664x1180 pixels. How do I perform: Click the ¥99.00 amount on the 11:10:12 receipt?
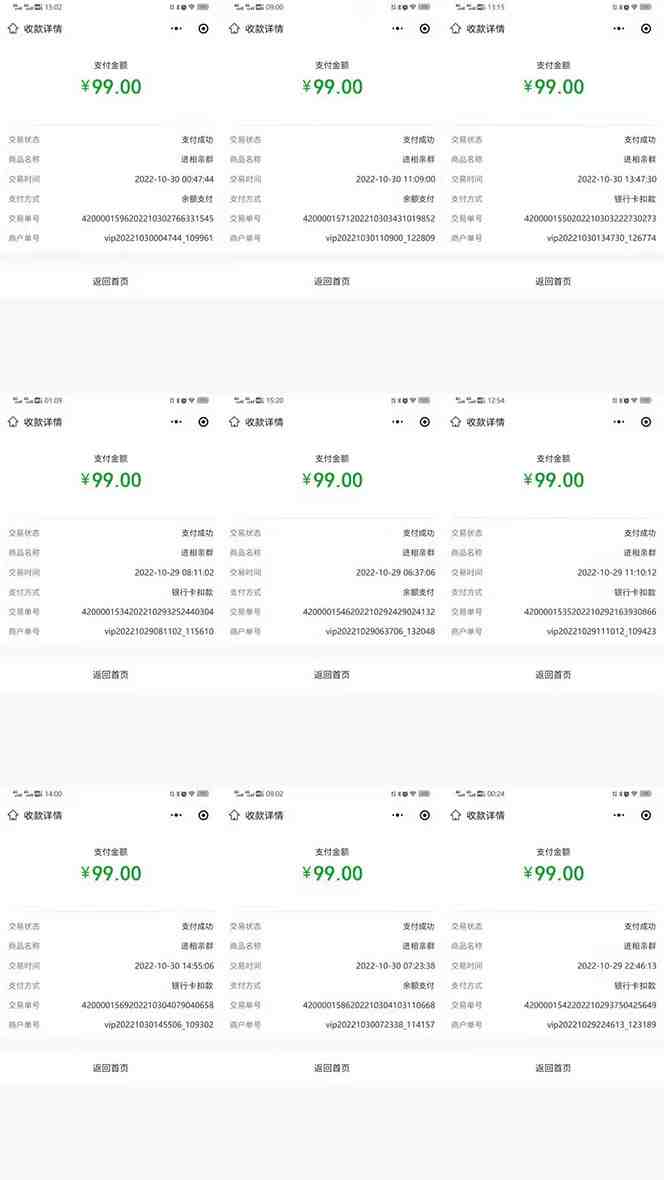pyautogui.click(x=553, y=480)
